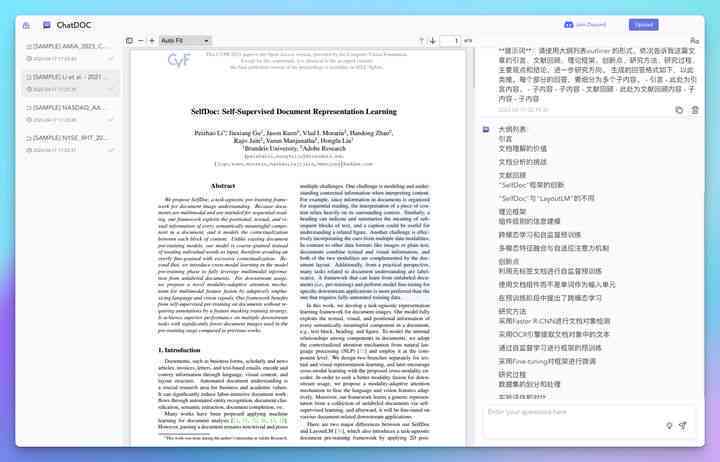Zoom out using the minus icon

pos(141,40)
